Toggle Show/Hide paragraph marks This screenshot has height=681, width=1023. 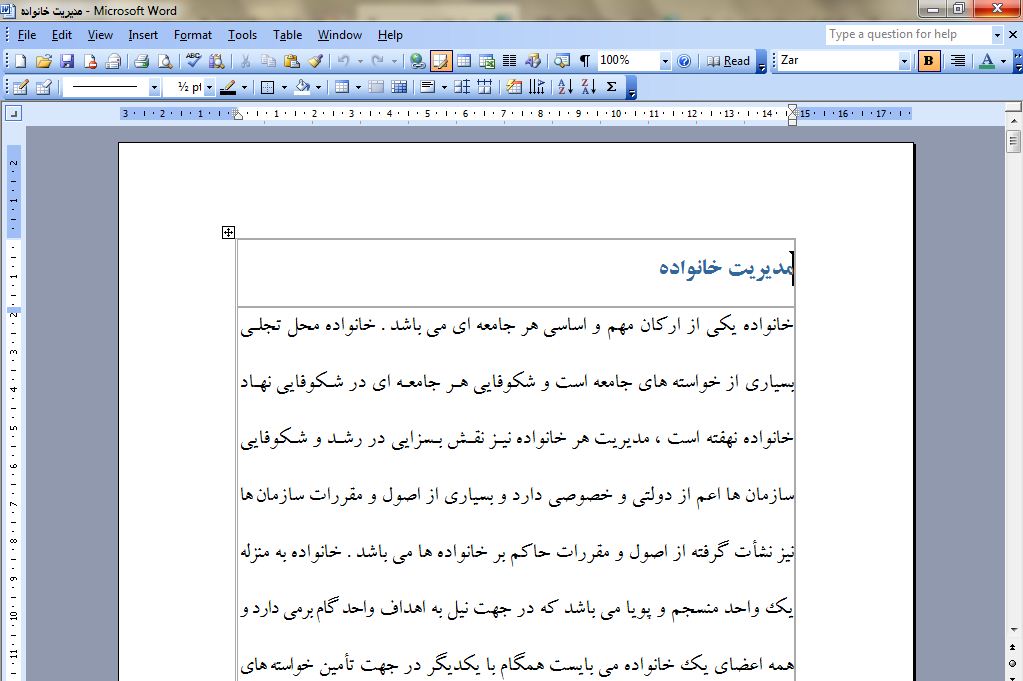pos(585,61)
